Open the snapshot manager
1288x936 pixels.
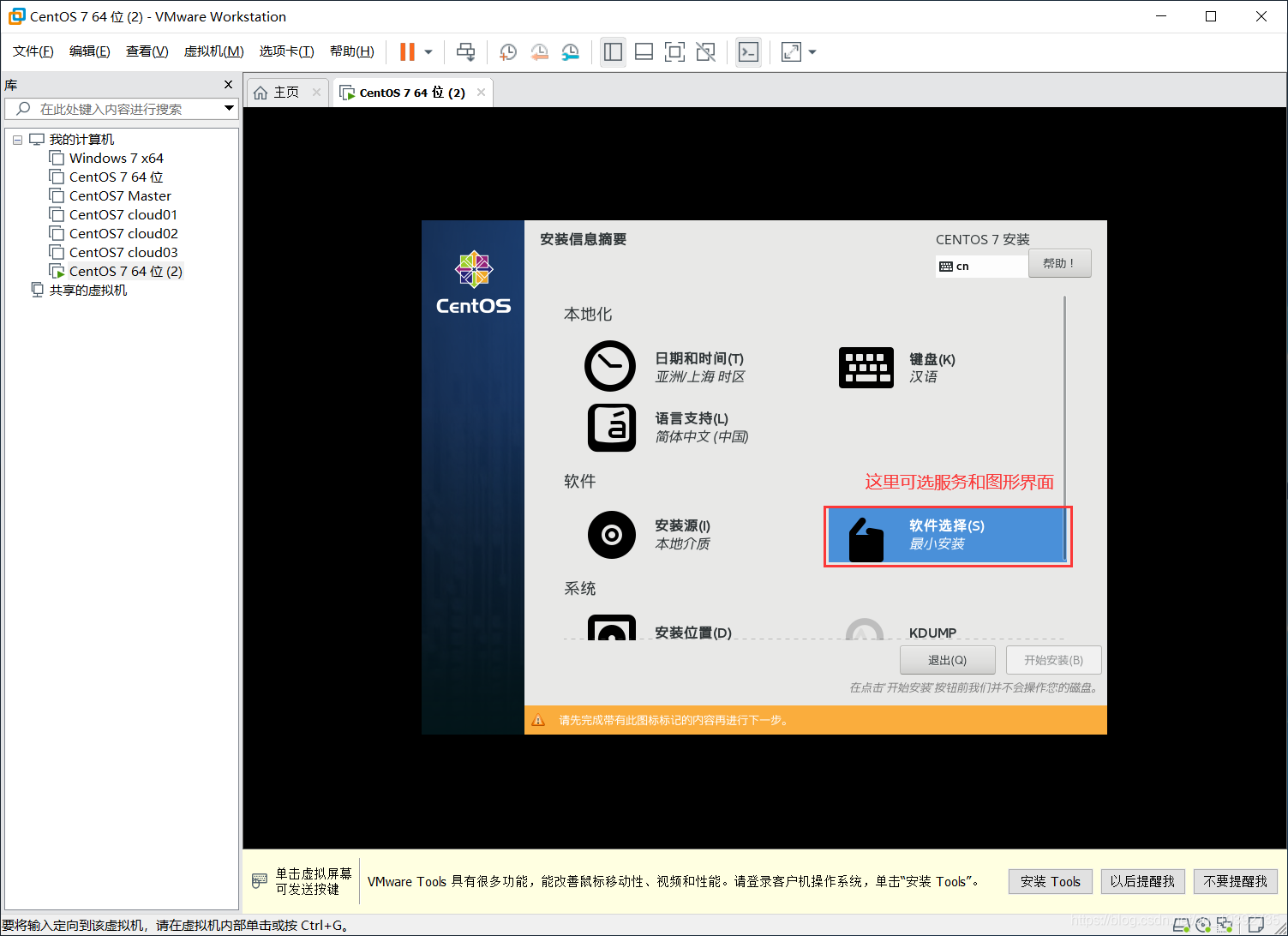[x=570, y=52]
